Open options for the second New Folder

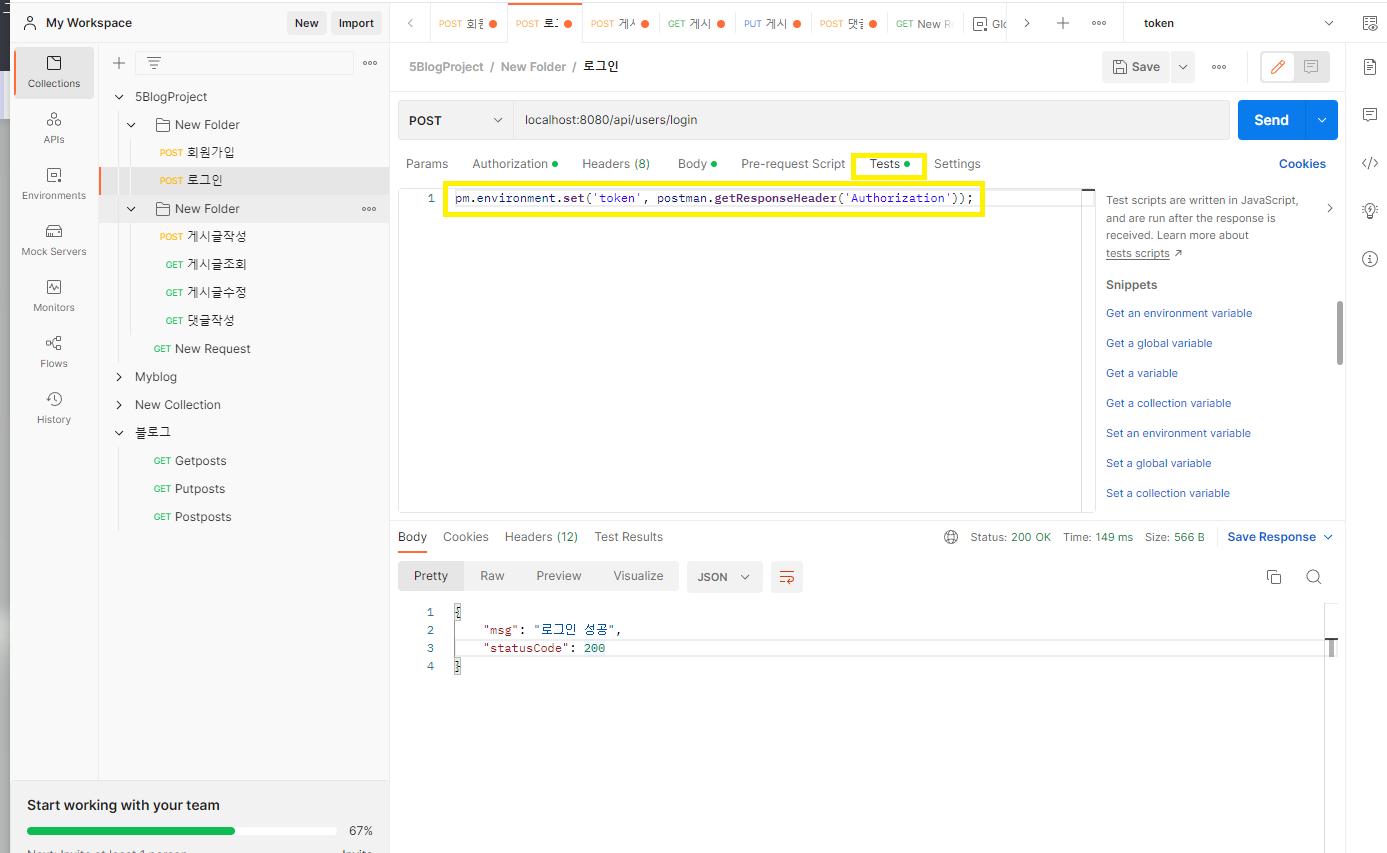click(x=369, y=209)
